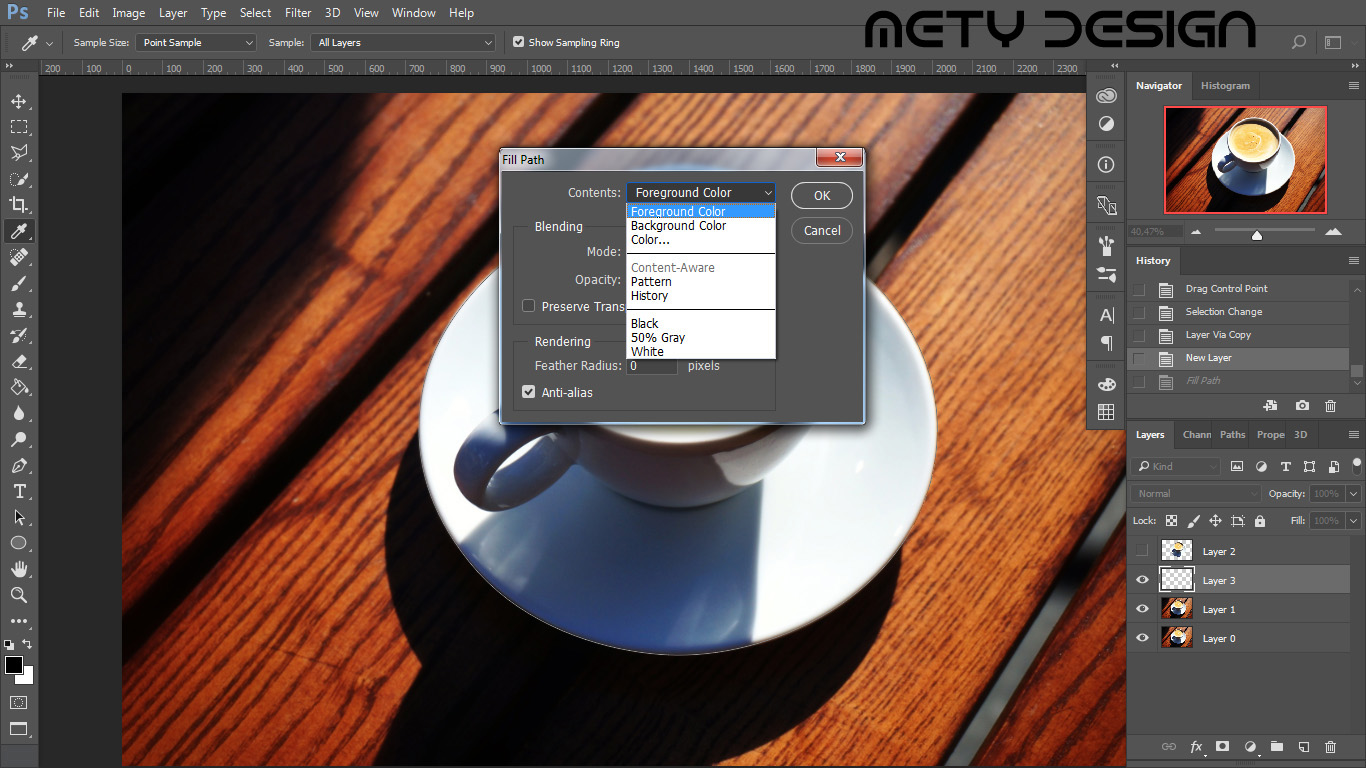Set history brush source for New Layer state
The width and height of the screenshot is (1366, 768).
coord(1138,358)
